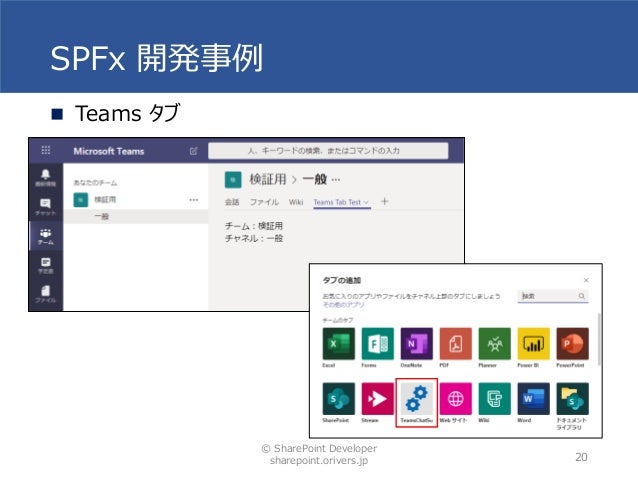Click the 一般 breadcrumb in channel header
Screen dimensions: 638x479
point(315,179)
